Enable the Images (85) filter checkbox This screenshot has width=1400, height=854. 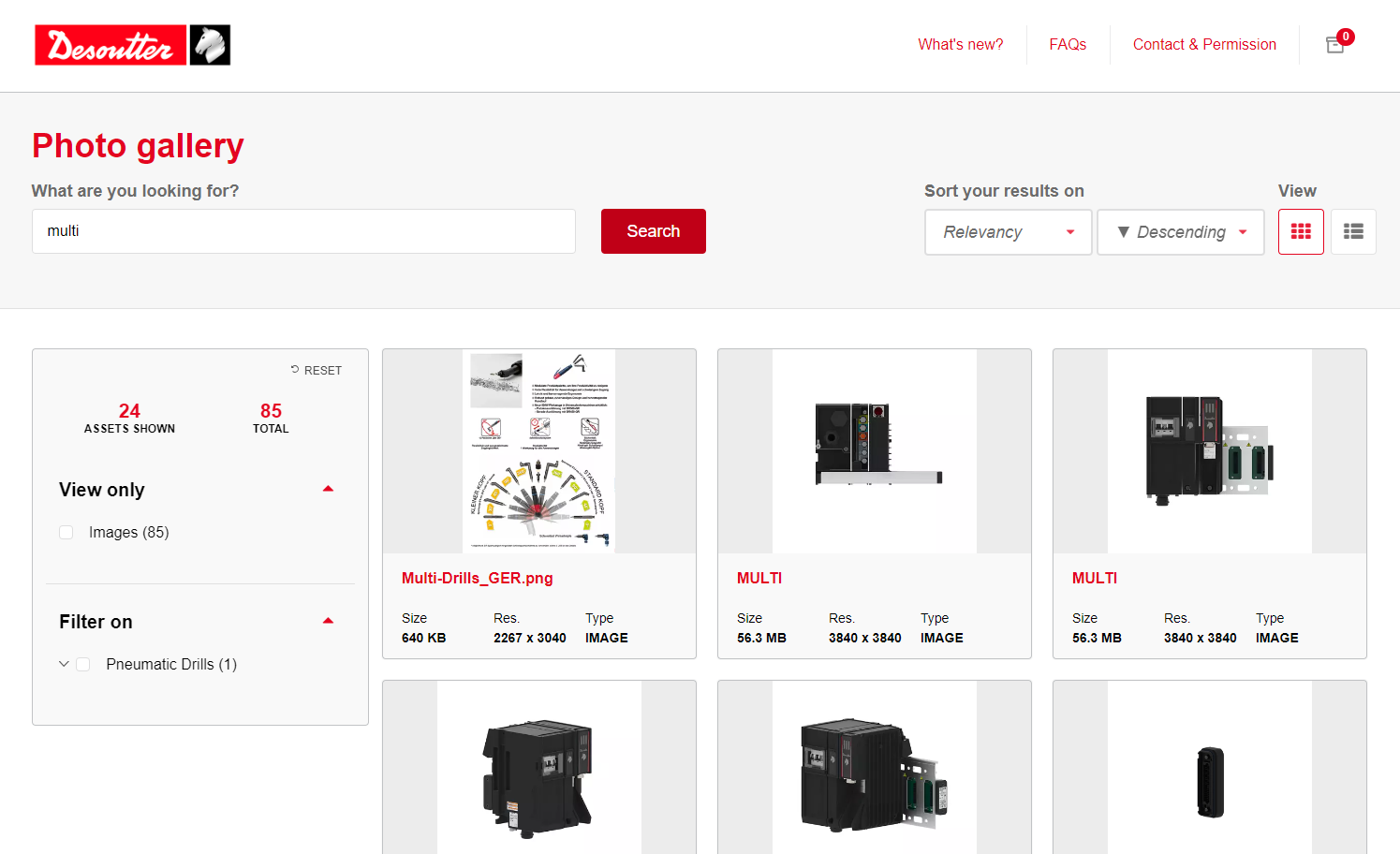(66, 532)
